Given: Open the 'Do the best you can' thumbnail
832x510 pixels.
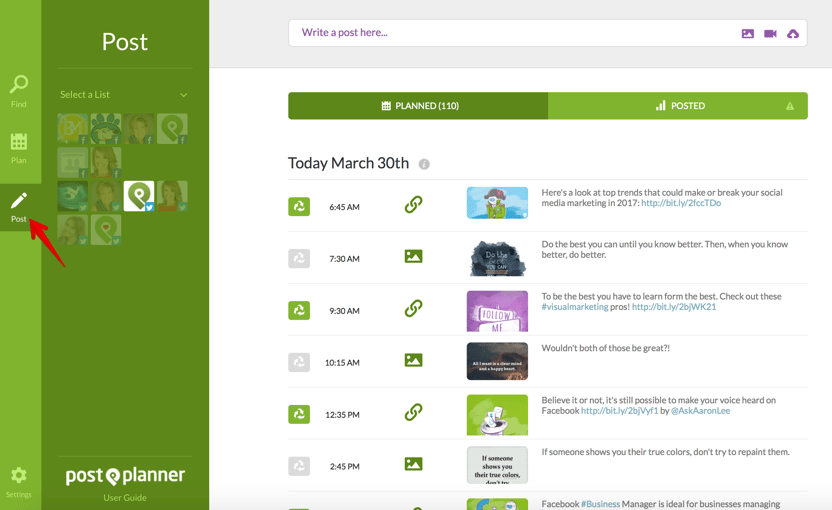Looking at the screenshot, I should point(497,257).
